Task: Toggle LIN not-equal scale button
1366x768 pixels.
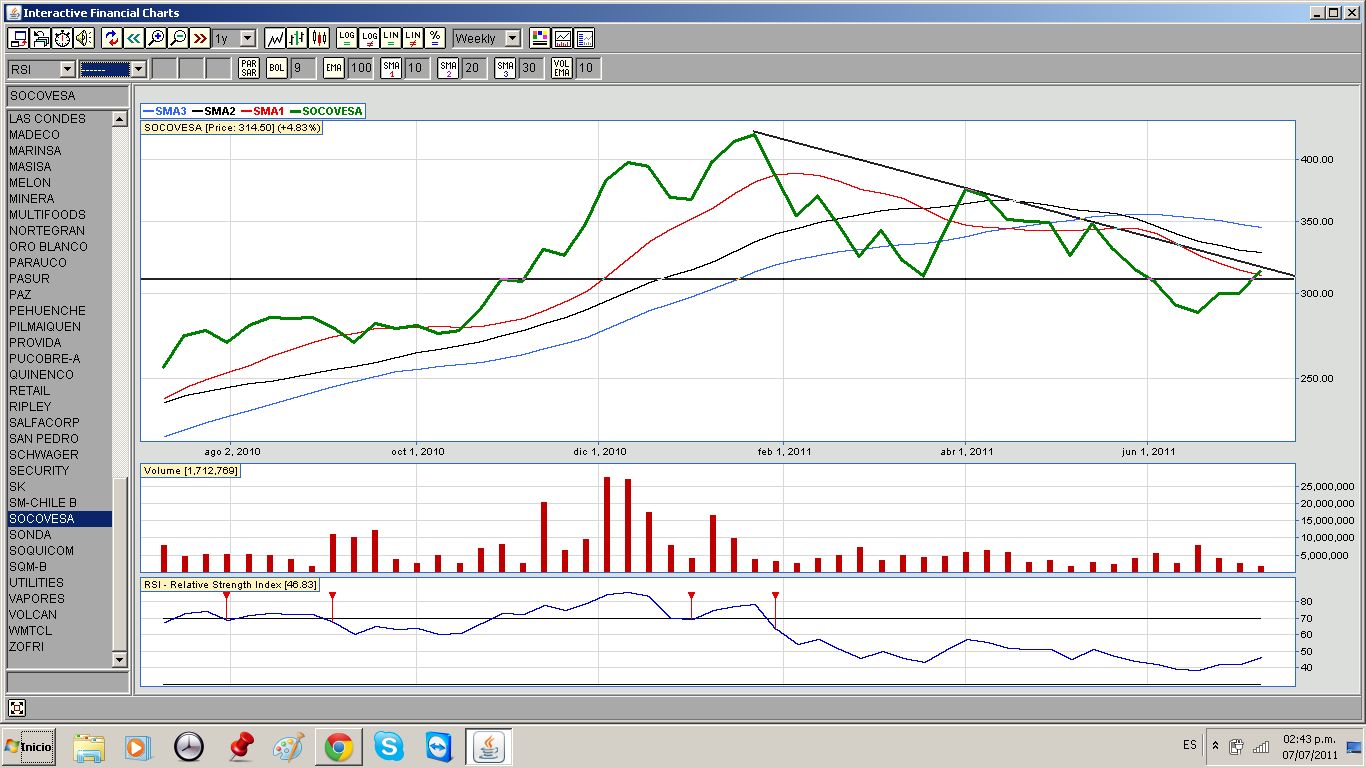Action: (x=413, y=38)
